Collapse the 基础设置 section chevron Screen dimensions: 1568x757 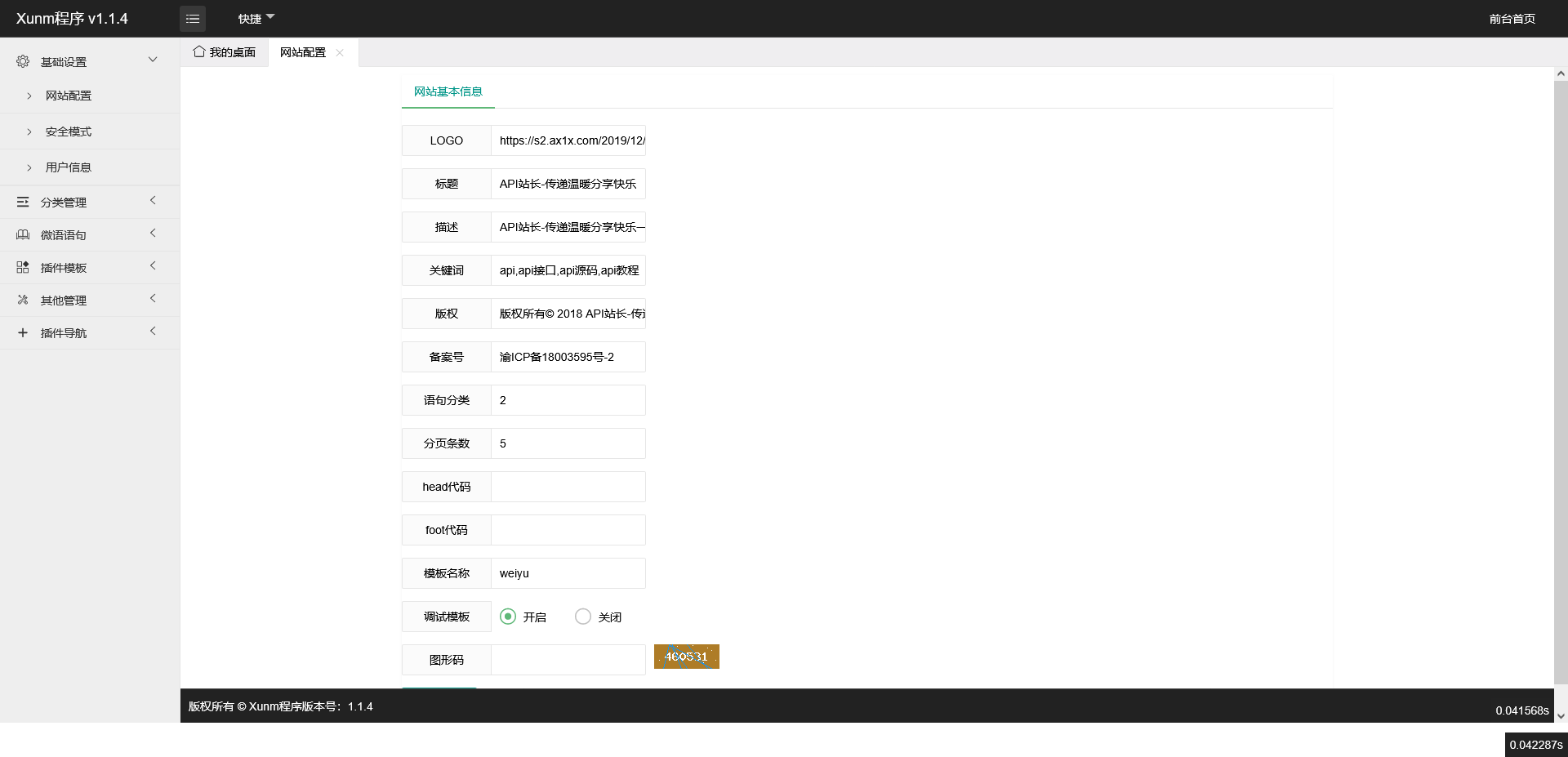[153, 60]
